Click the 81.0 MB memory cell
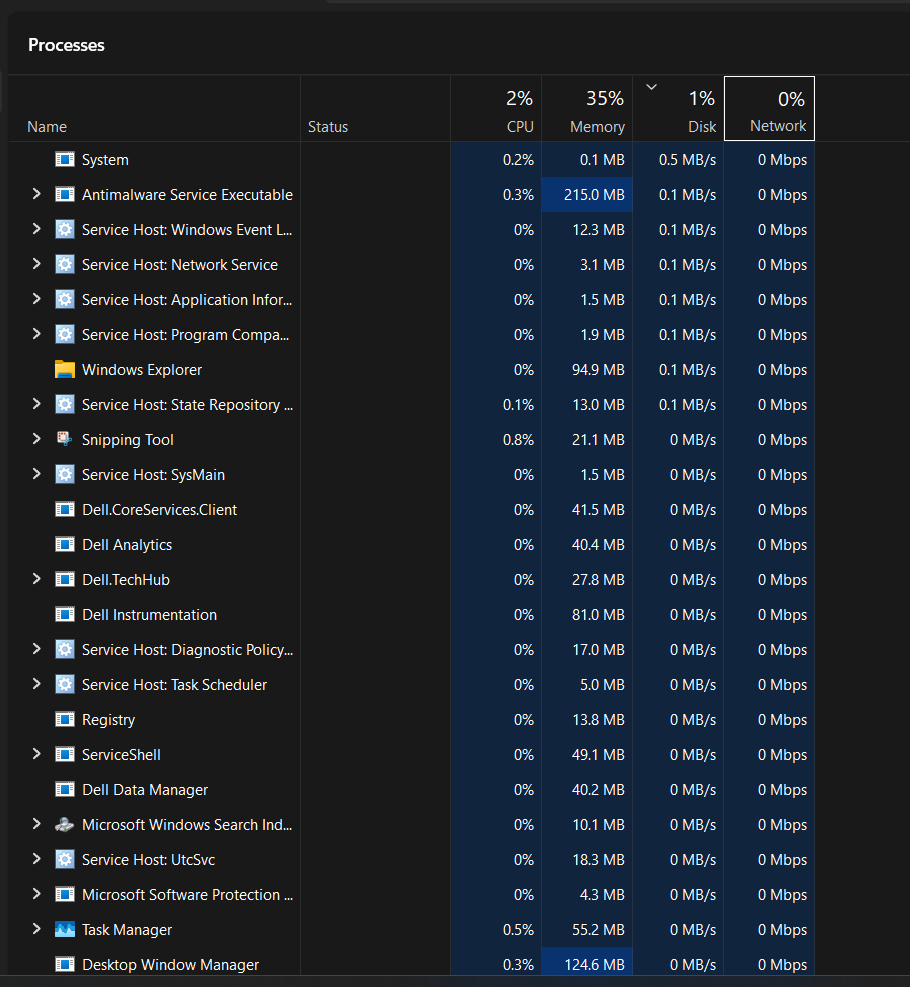Screen dimensions: 910x987 click(587, 614)
